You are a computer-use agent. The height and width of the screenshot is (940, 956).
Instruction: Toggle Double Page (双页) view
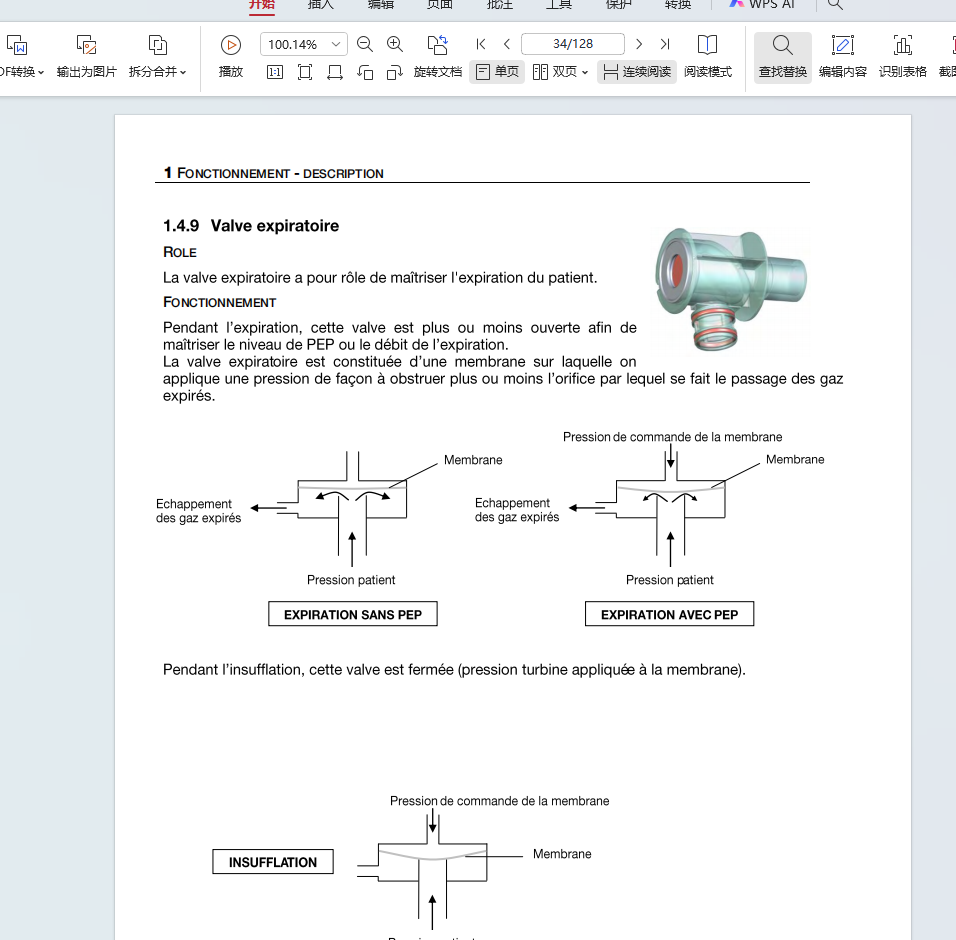[x=555, y=72]
